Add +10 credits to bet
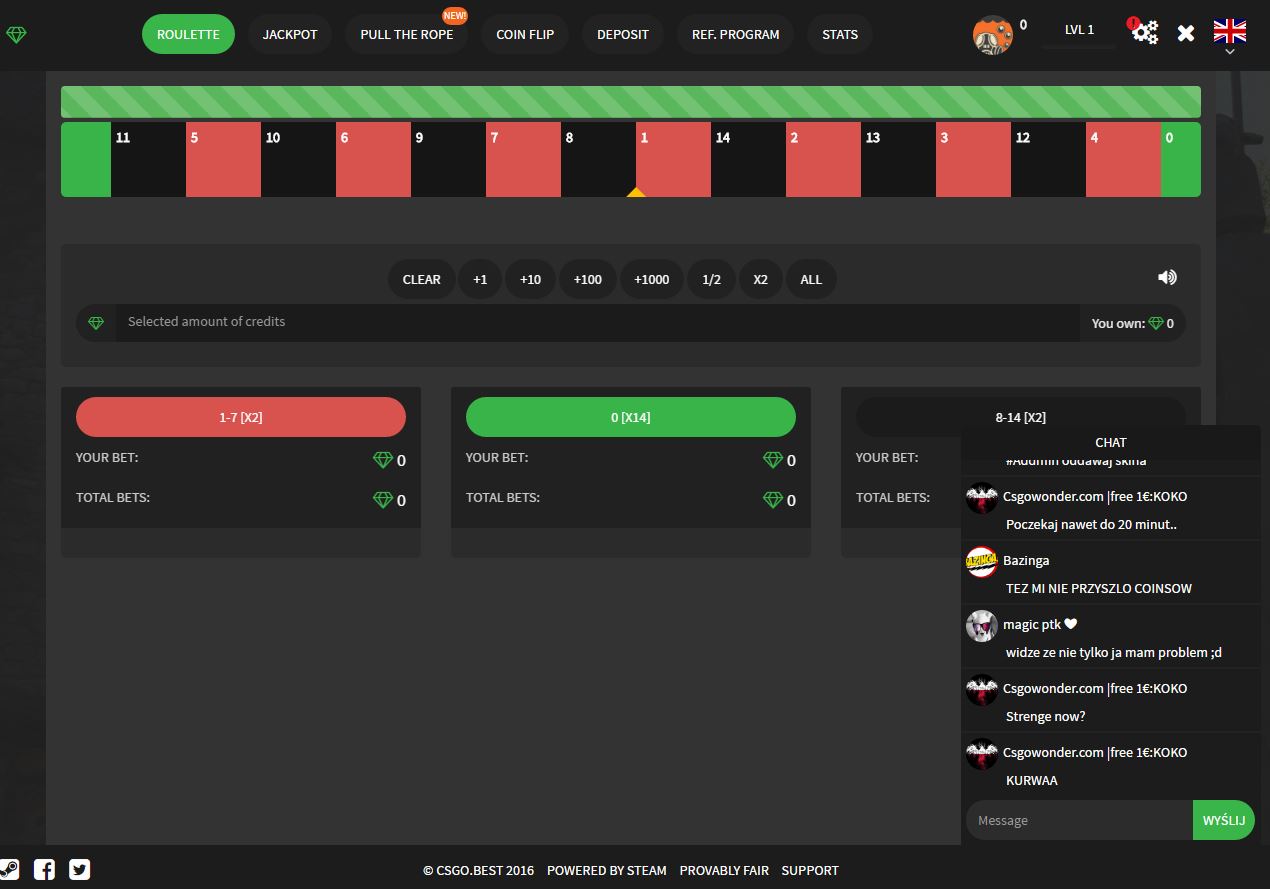 click(530, 279)
